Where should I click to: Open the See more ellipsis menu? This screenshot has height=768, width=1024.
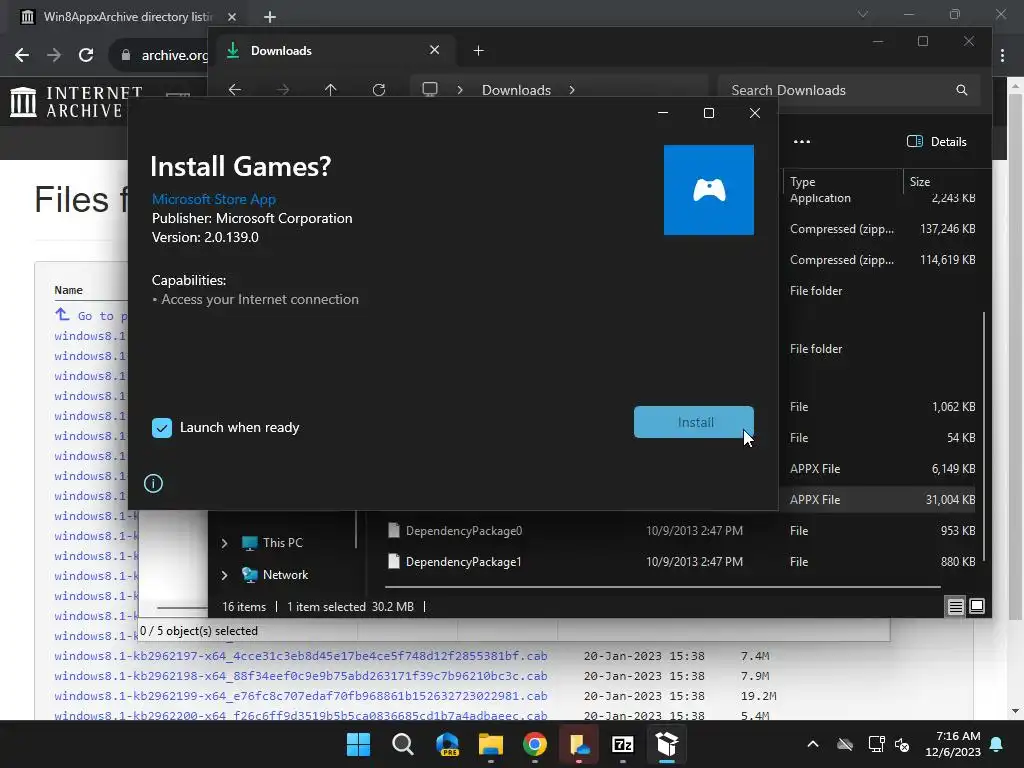click(x=802, y=142)
